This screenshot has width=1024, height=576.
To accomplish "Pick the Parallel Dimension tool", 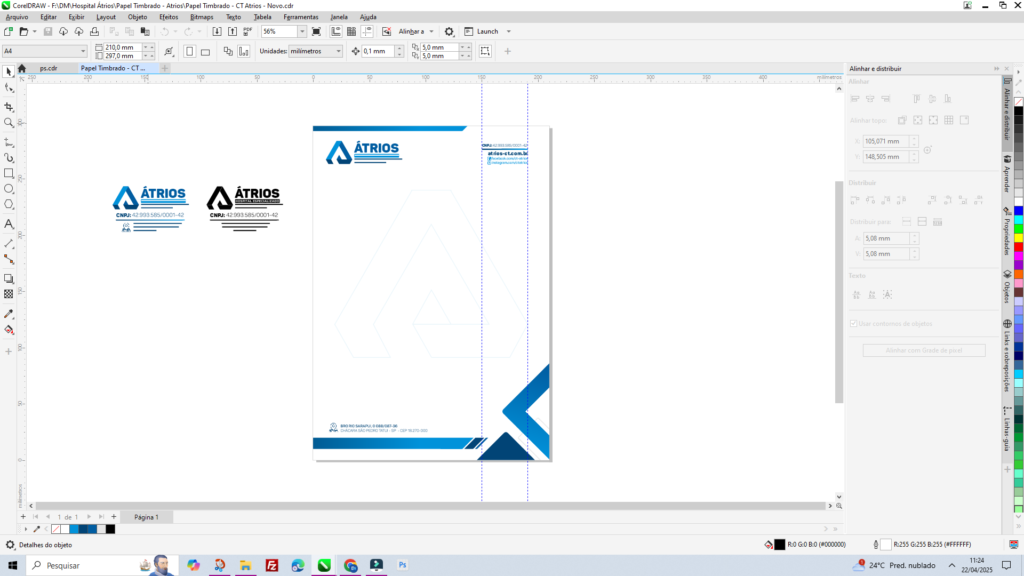I will [x=8, y=243].
